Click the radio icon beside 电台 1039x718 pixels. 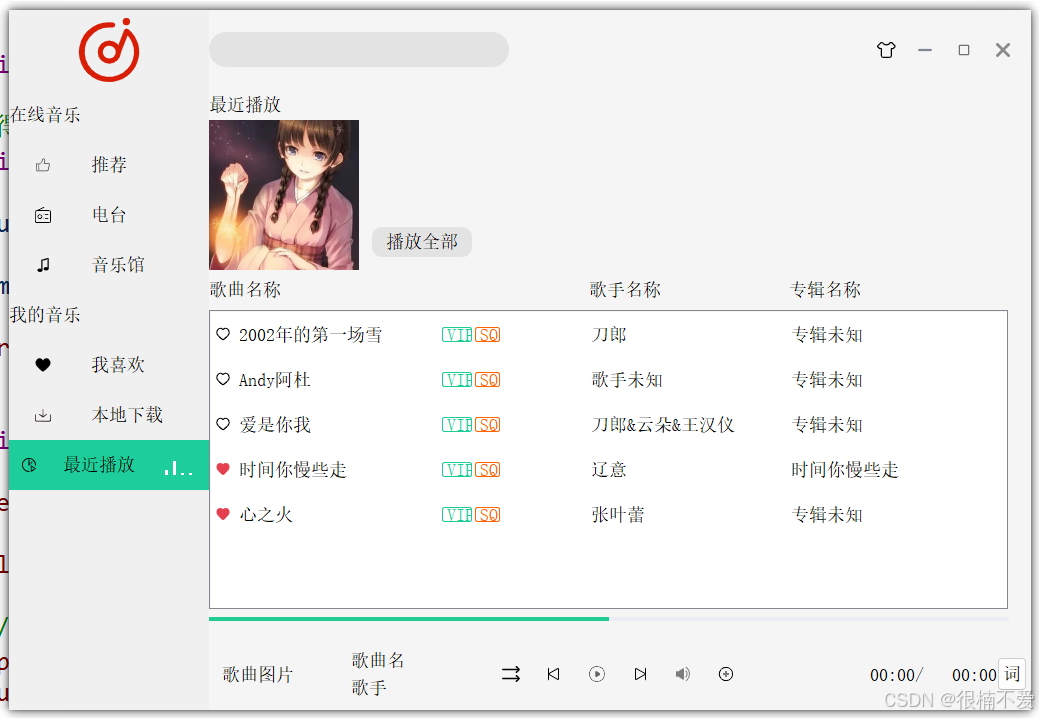point(43,215)
